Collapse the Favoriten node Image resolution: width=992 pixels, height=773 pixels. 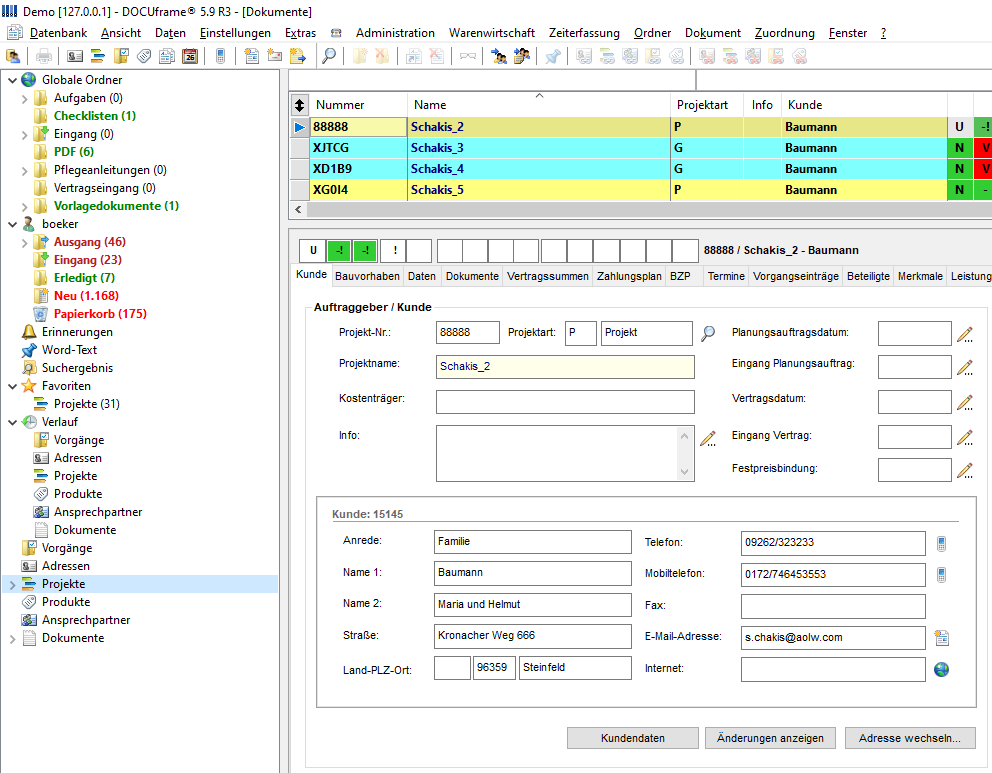pos(12,386)
